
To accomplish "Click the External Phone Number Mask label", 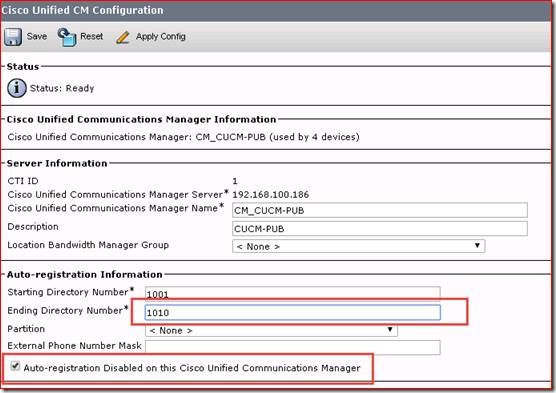I will click(x=74, y=346).
